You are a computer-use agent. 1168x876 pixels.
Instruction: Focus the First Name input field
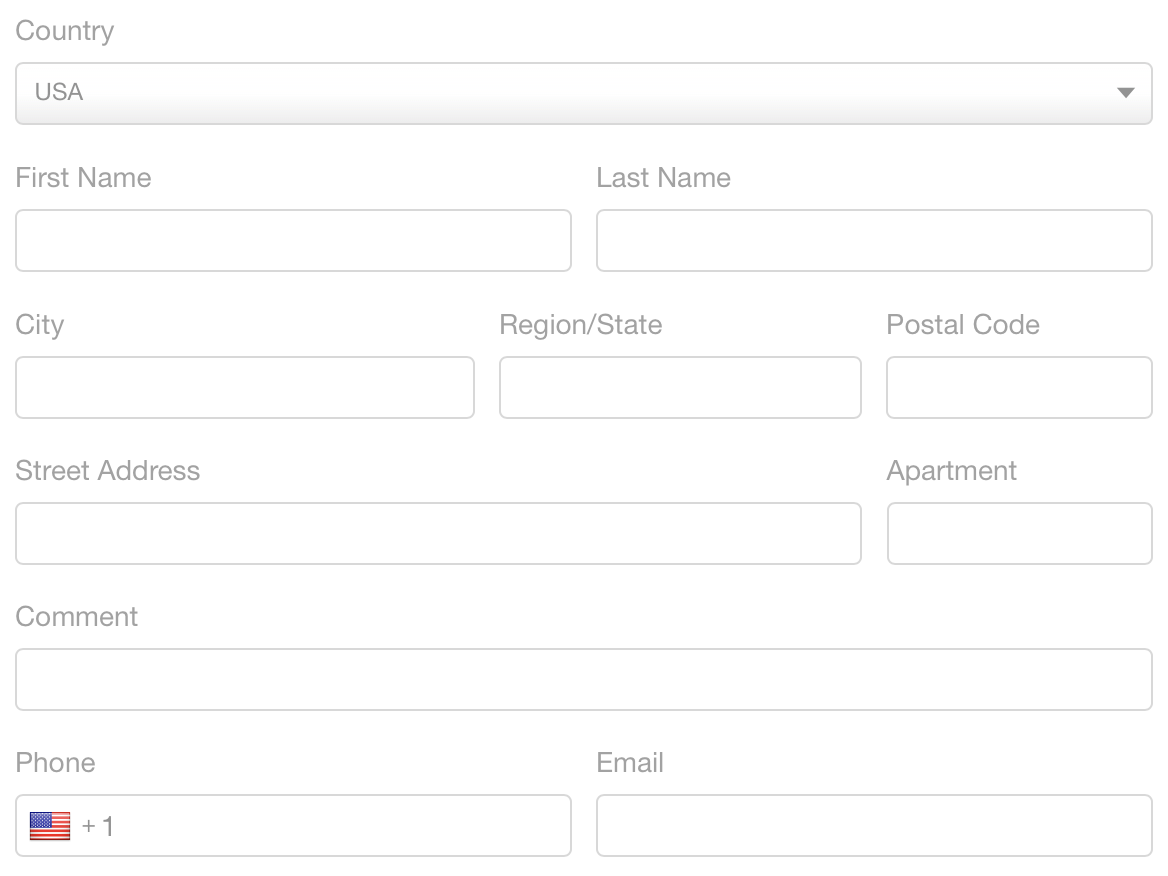293,240
